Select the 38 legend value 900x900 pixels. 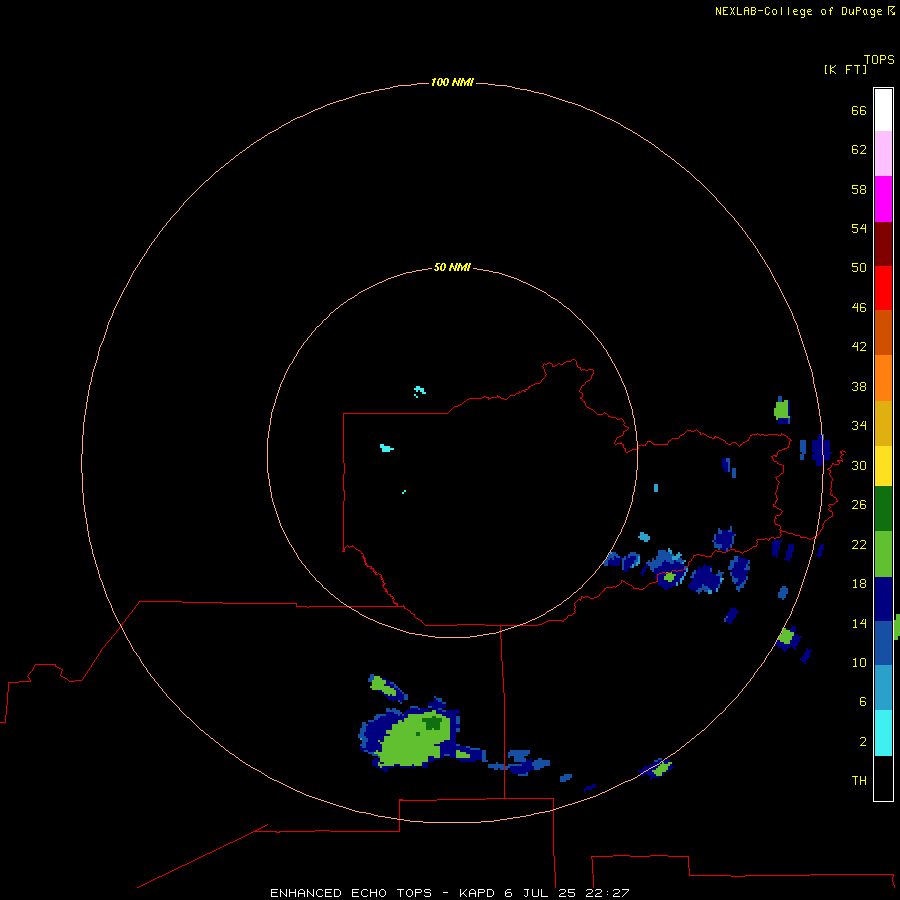click(859, 386)
